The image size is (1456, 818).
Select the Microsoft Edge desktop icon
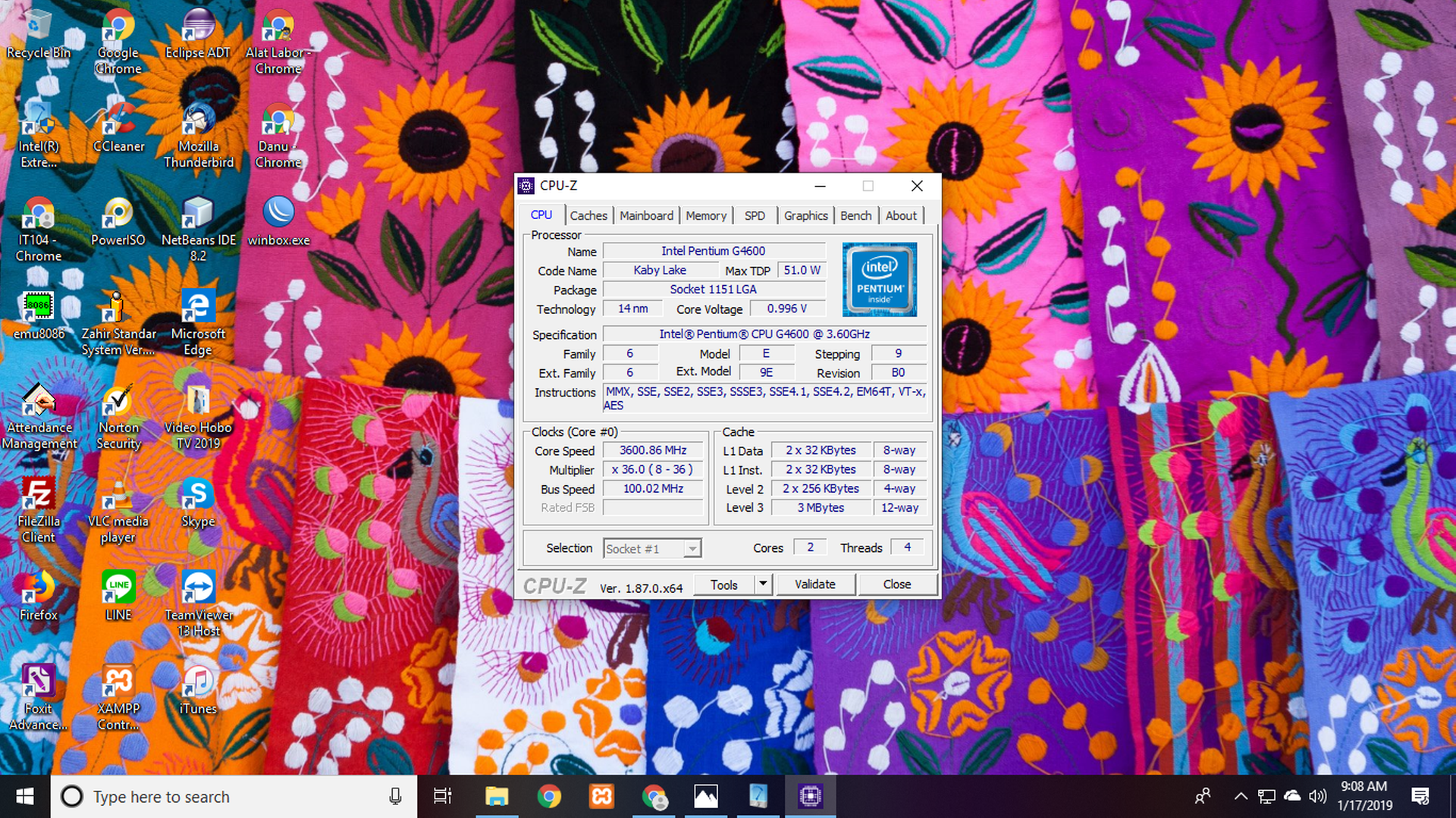pos(198,324)
